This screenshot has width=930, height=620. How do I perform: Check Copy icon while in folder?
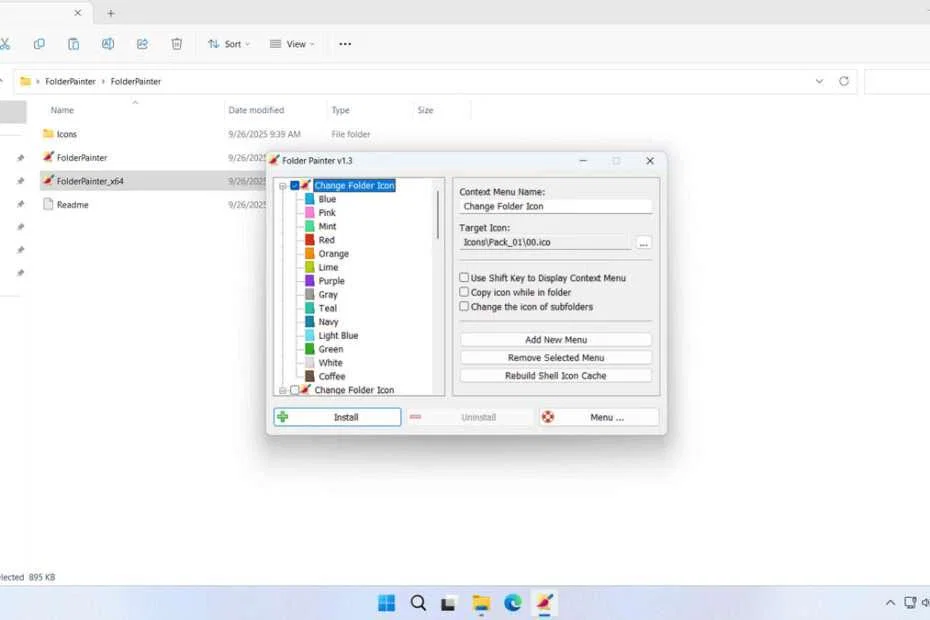tap(464, 292)
